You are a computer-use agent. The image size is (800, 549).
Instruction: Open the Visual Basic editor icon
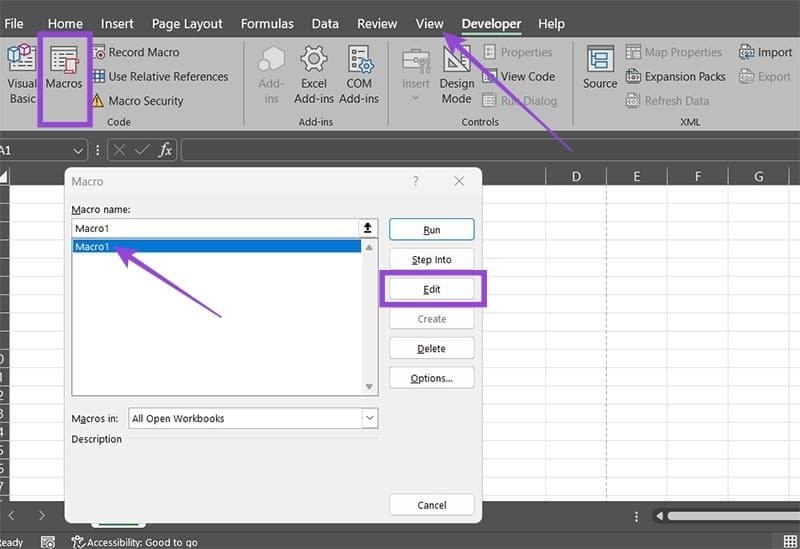click(21, 73)
